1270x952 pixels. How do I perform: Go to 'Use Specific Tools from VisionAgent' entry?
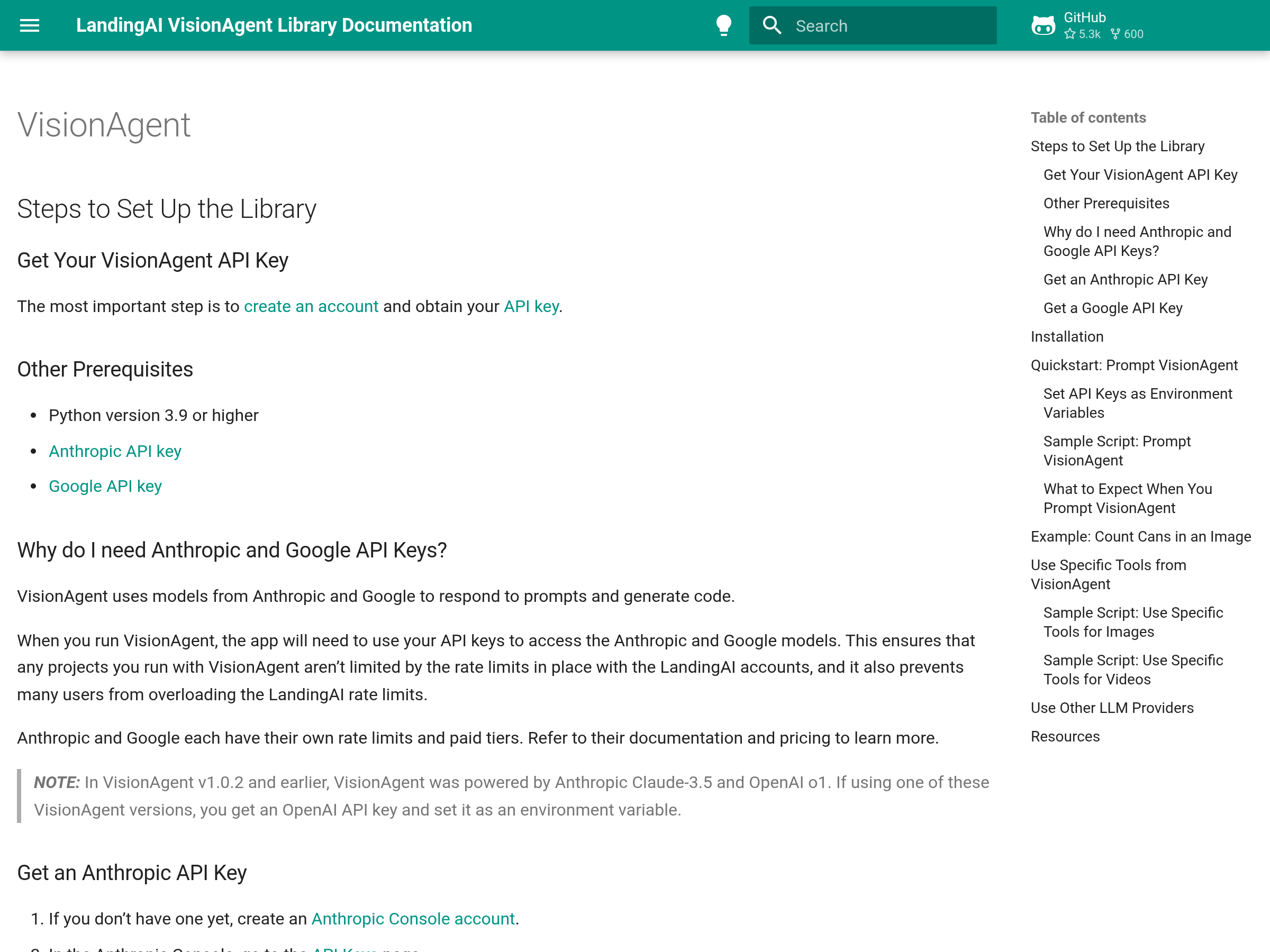(1108, 574)
